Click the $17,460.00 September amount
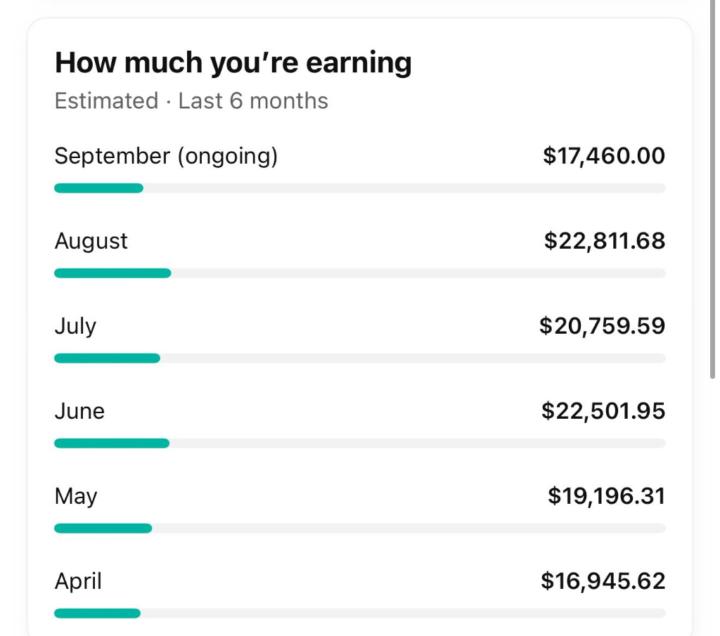Screen dimensions: 720x636 (x=603, y=156)
